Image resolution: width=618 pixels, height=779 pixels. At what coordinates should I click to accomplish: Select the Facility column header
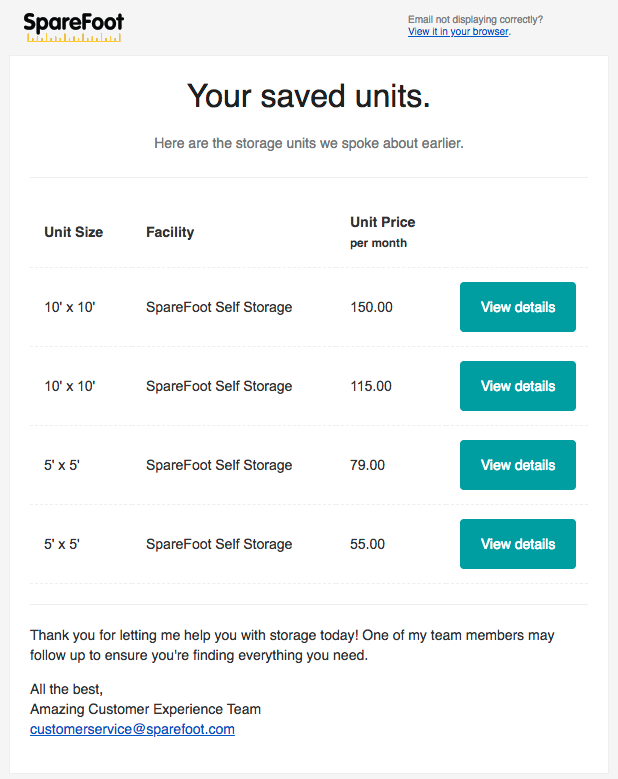[x=170, y=232]
